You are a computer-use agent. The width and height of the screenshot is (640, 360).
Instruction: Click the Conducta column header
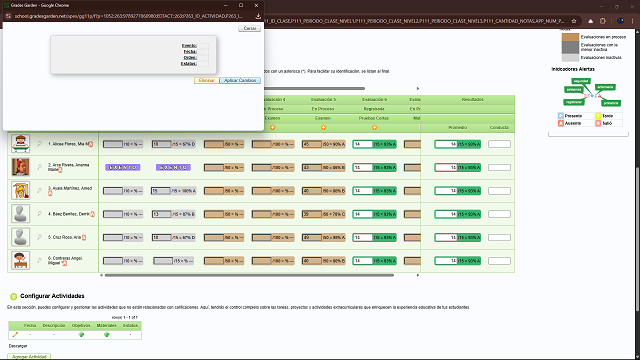tap(499, 127)
